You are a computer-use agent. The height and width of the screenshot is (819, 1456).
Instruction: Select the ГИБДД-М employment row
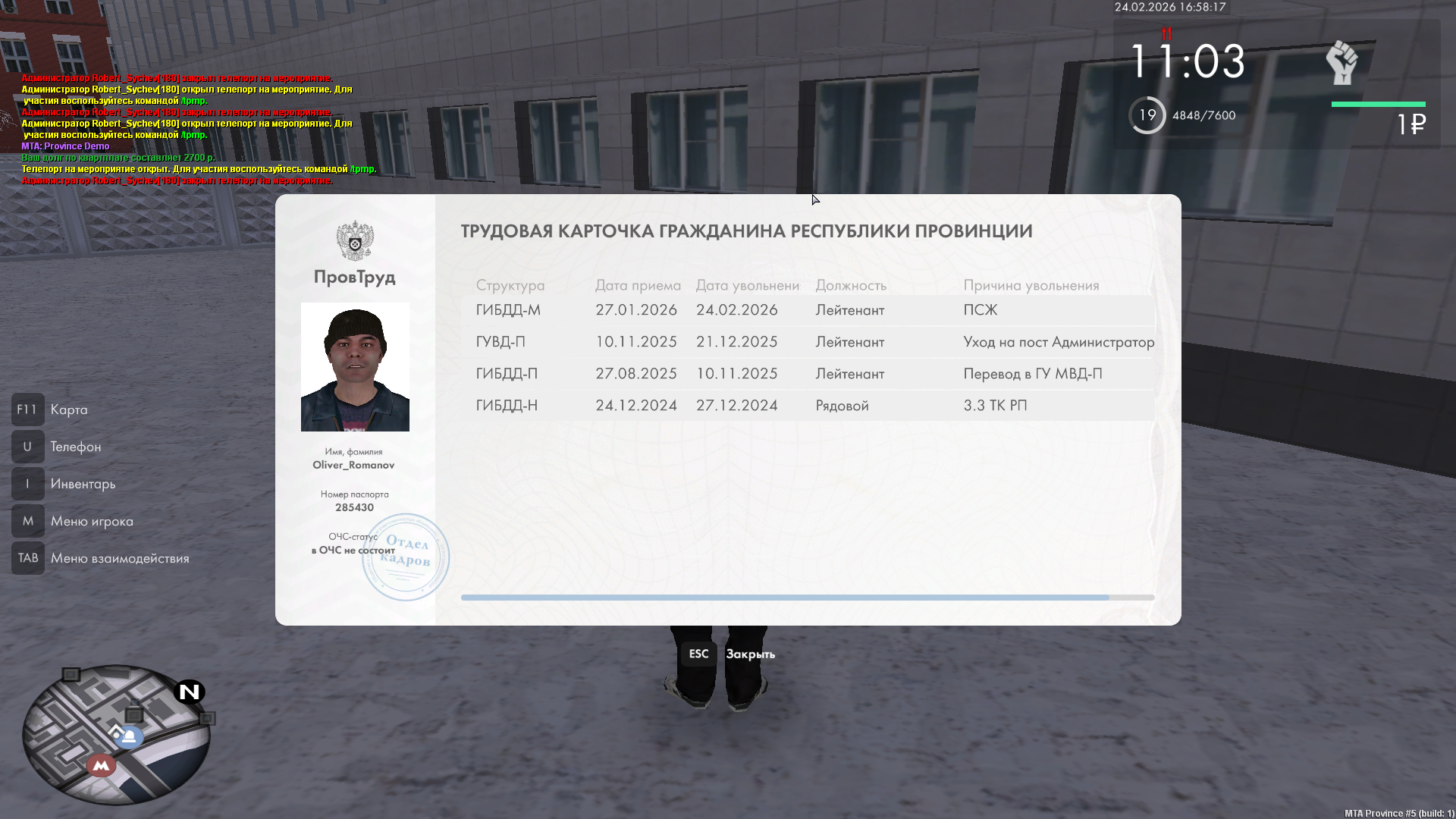coord(808,310)
